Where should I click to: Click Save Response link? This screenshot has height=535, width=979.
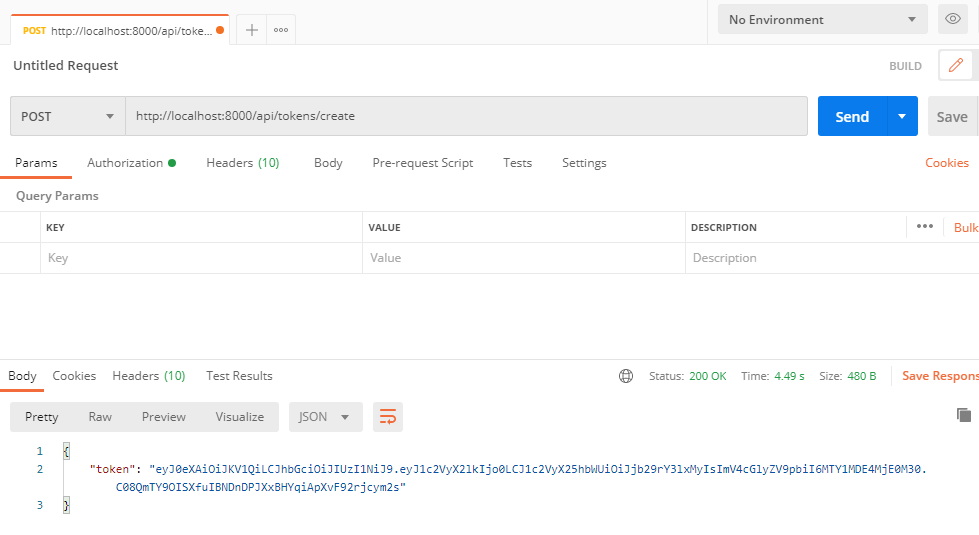tap(940, 376)
